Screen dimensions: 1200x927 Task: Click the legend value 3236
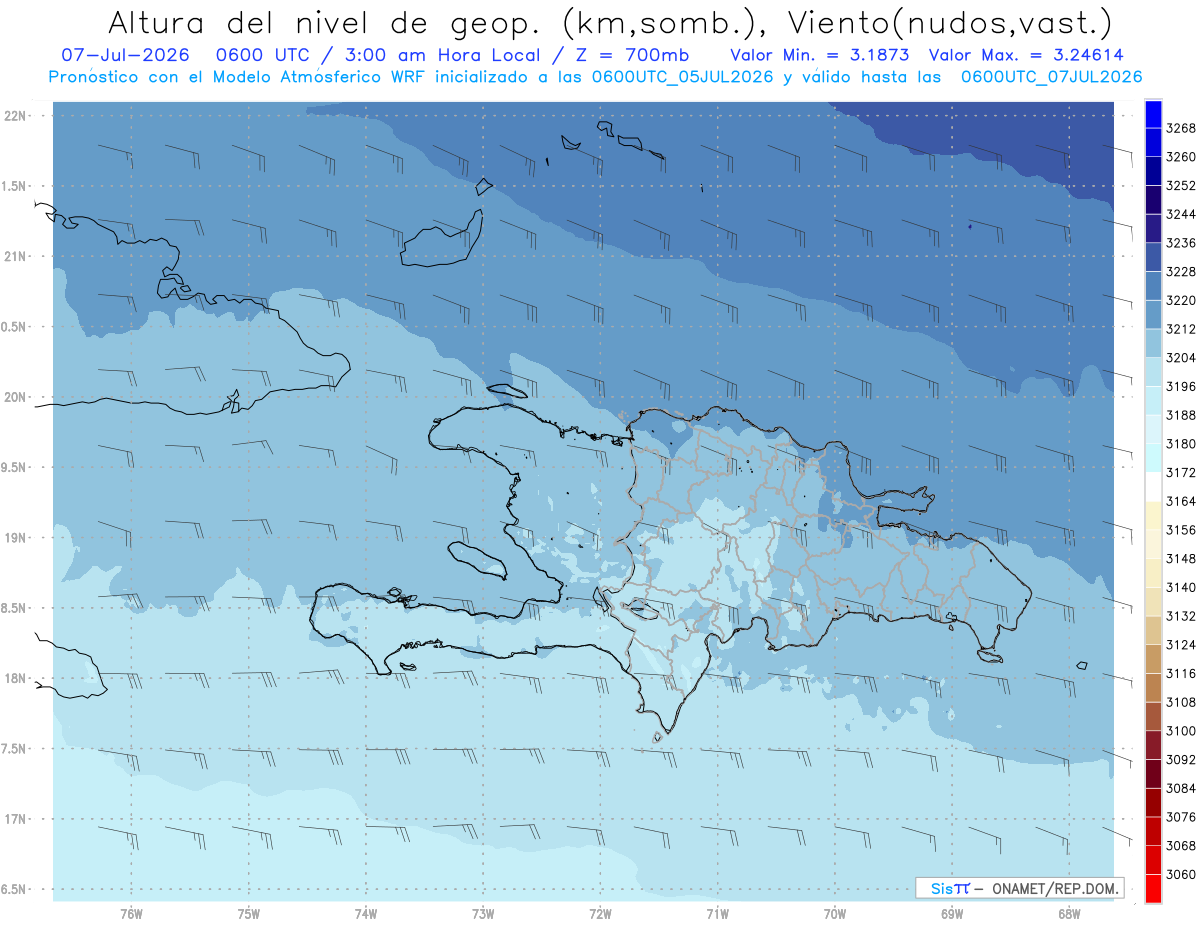coord(1180,243)
